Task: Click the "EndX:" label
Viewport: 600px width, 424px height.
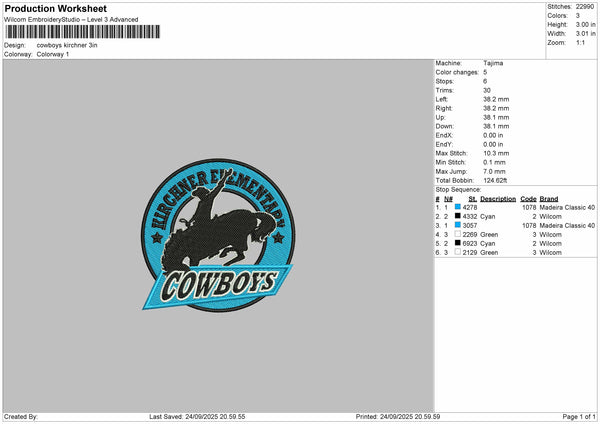Action: [x=444, y=135]
